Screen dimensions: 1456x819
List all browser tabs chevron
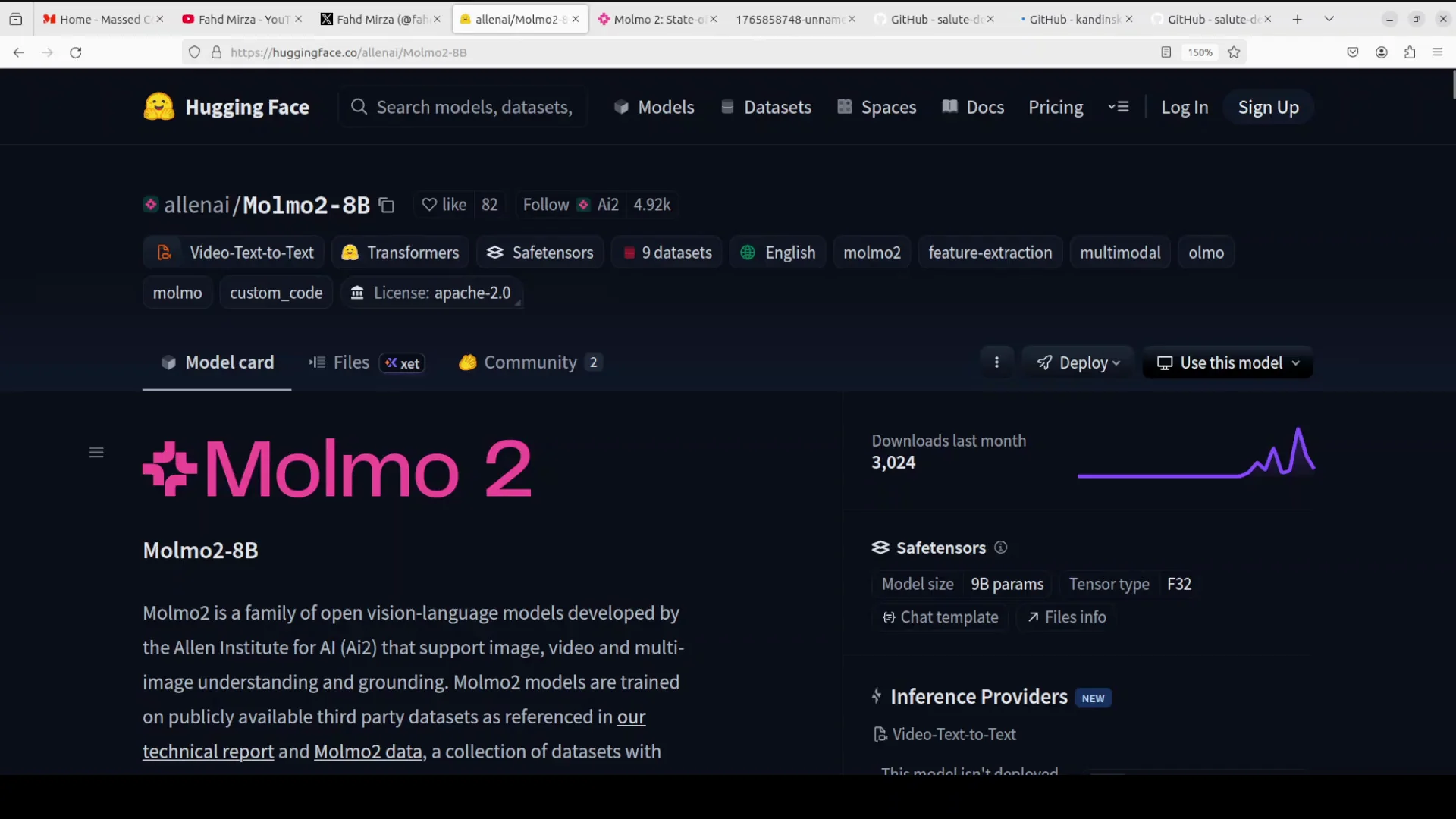click(1329, 19)
